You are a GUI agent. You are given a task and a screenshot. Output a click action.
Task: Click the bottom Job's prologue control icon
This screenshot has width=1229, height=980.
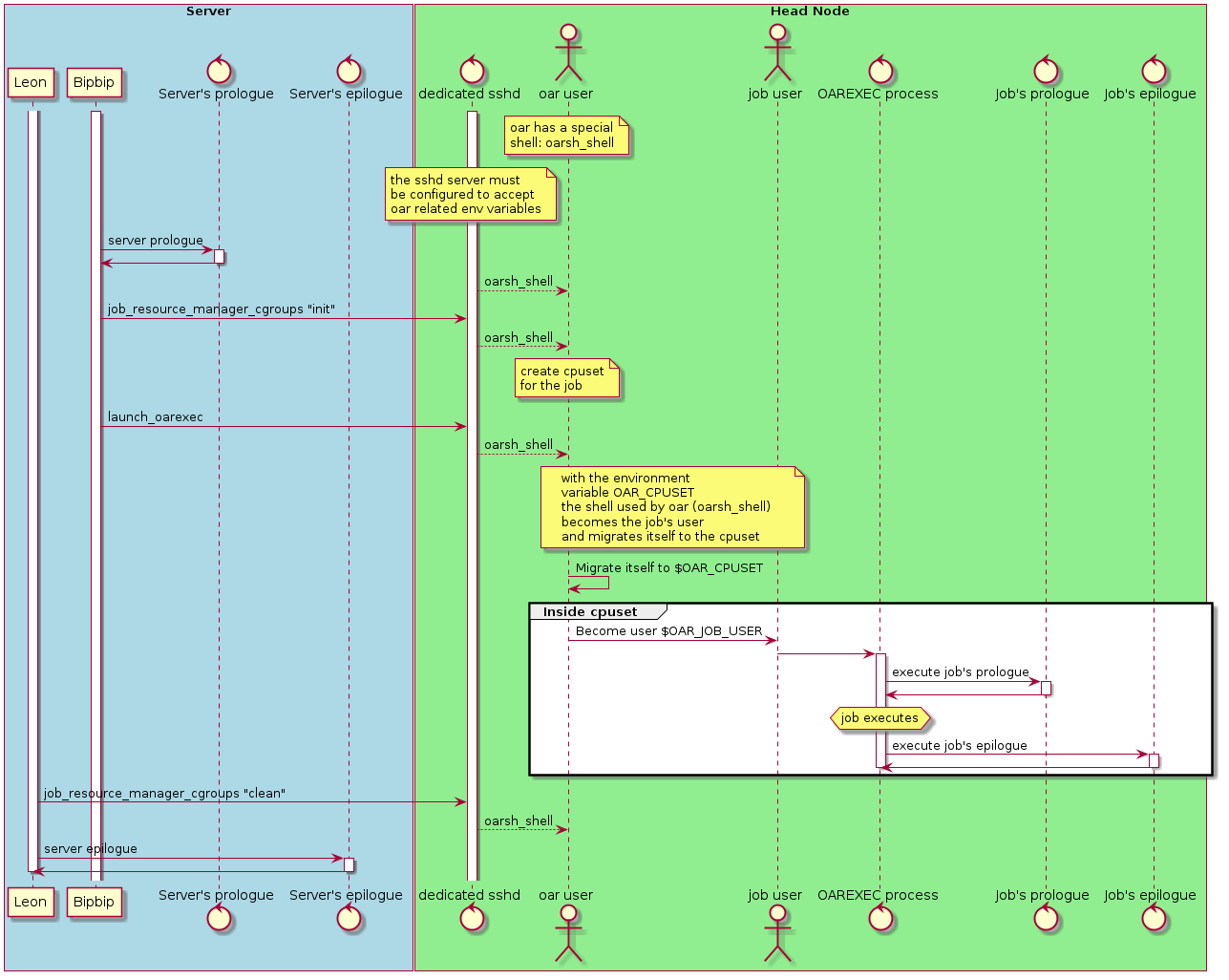click(x=1046, y=918)
